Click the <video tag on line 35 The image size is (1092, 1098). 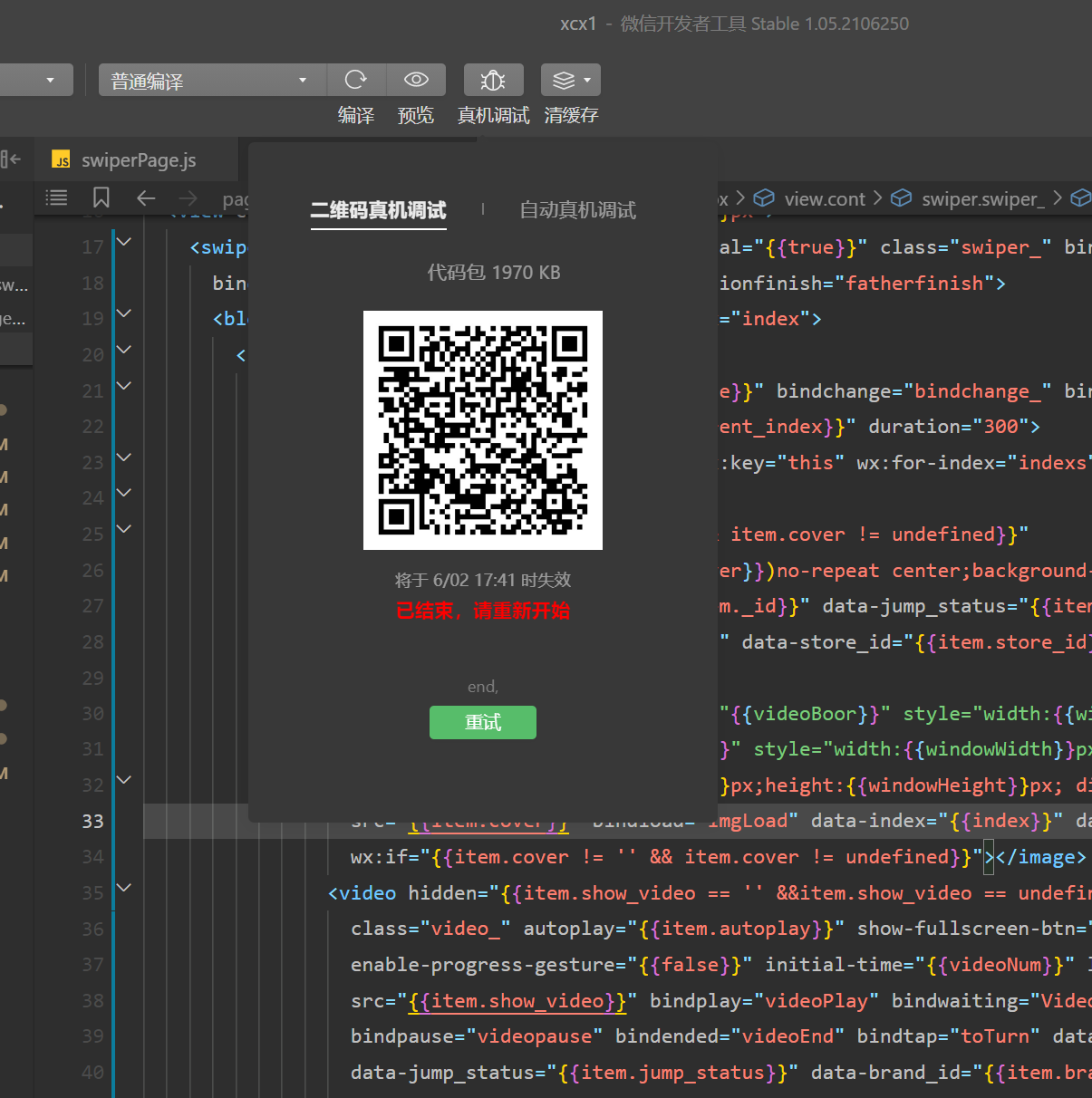coord(362,893)
